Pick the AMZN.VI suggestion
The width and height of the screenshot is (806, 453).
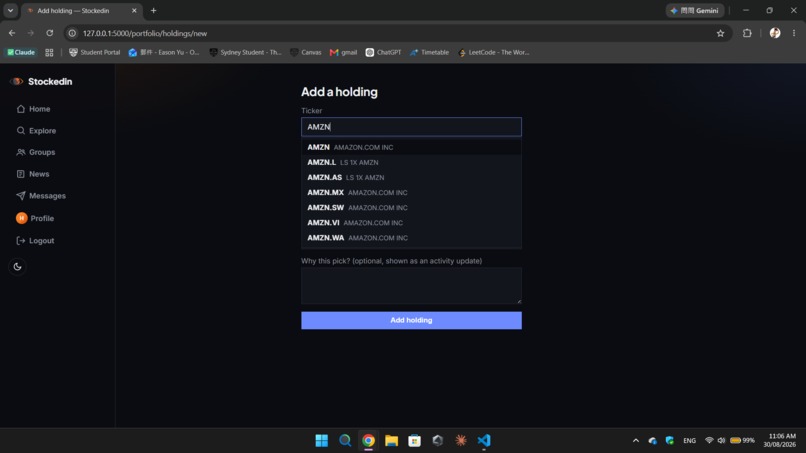411,223
